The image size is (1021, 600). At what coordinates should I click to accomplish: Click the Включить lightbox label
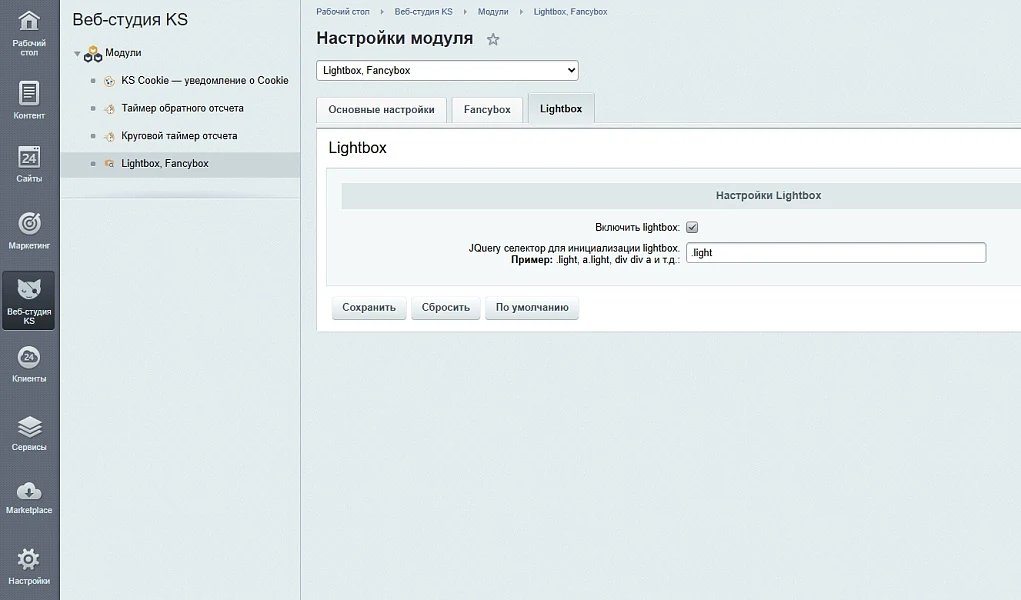[x=637, y=227]
